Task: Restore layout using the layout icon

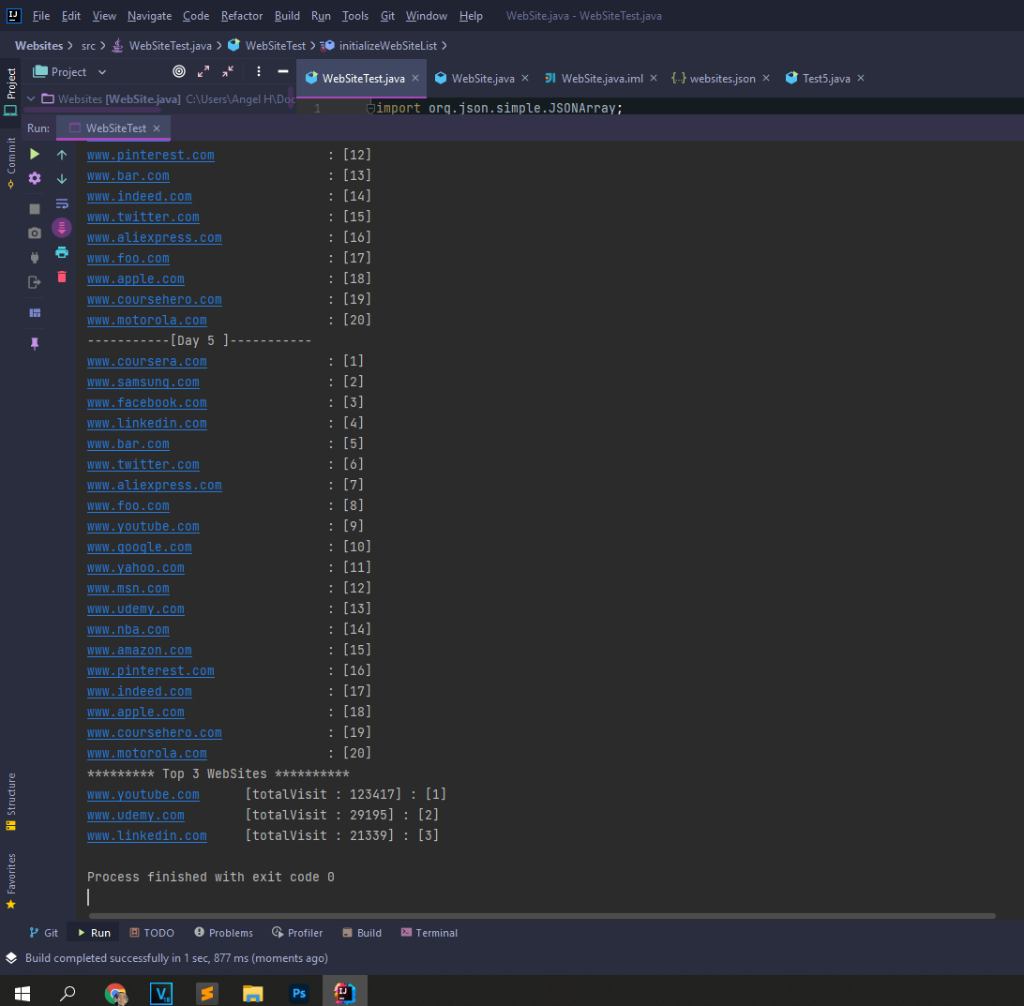Action: coord(35,313)
